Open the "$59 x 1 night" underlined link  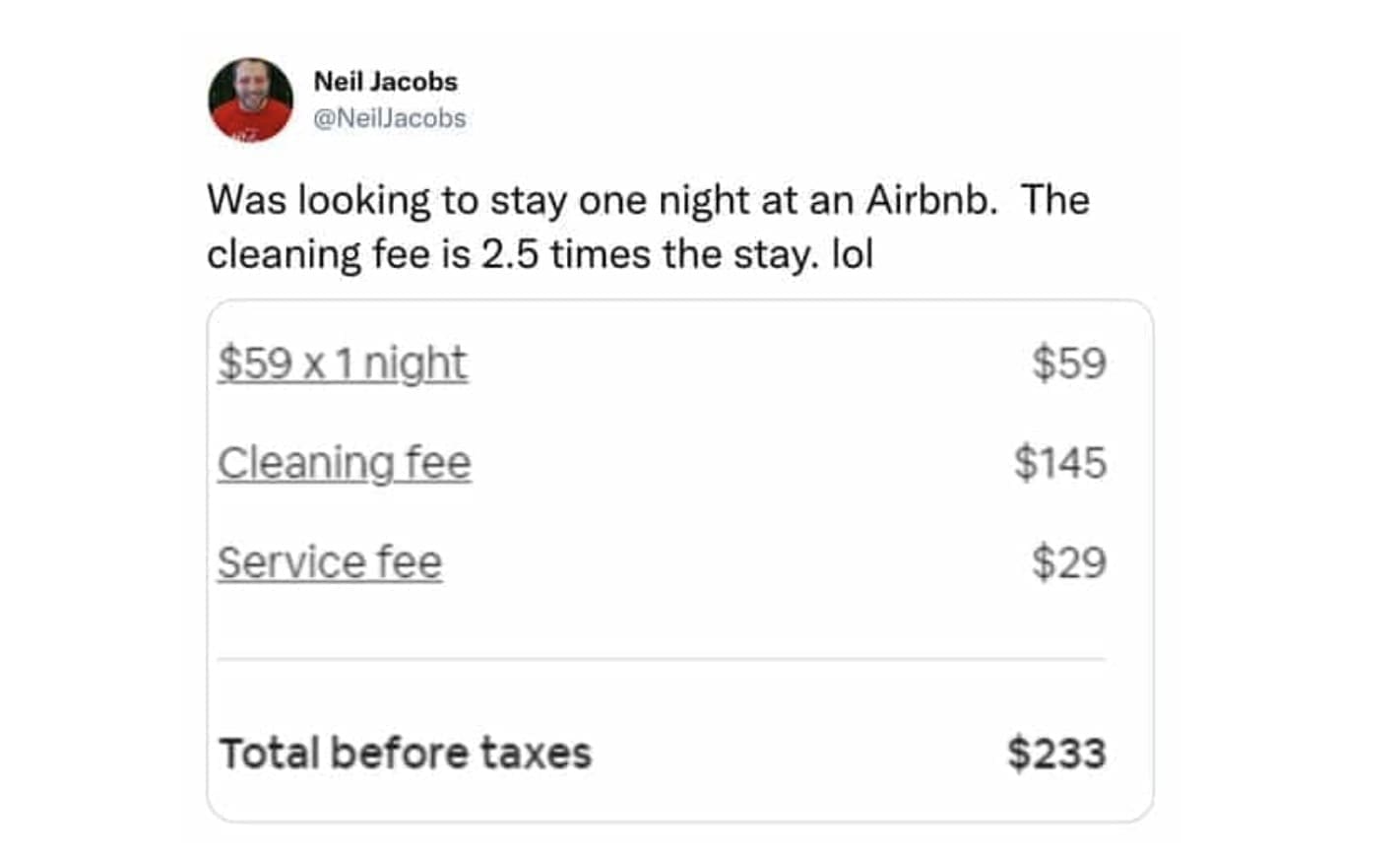tap(342, 363)
